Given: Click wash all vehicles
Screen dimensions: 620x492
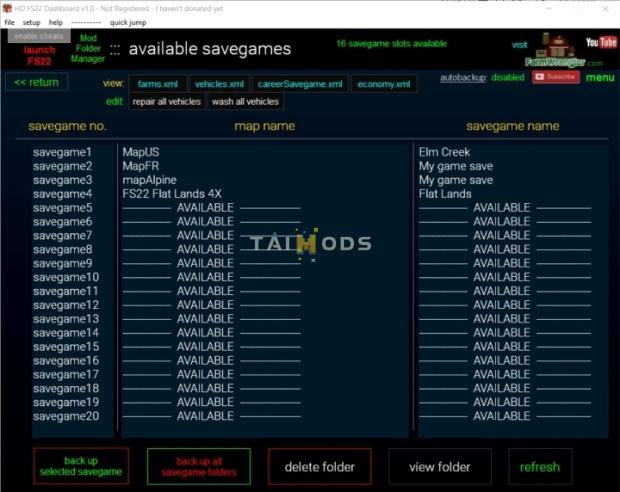Looking at the screenshot, I should pyautogui.click(x=245, y=102).
